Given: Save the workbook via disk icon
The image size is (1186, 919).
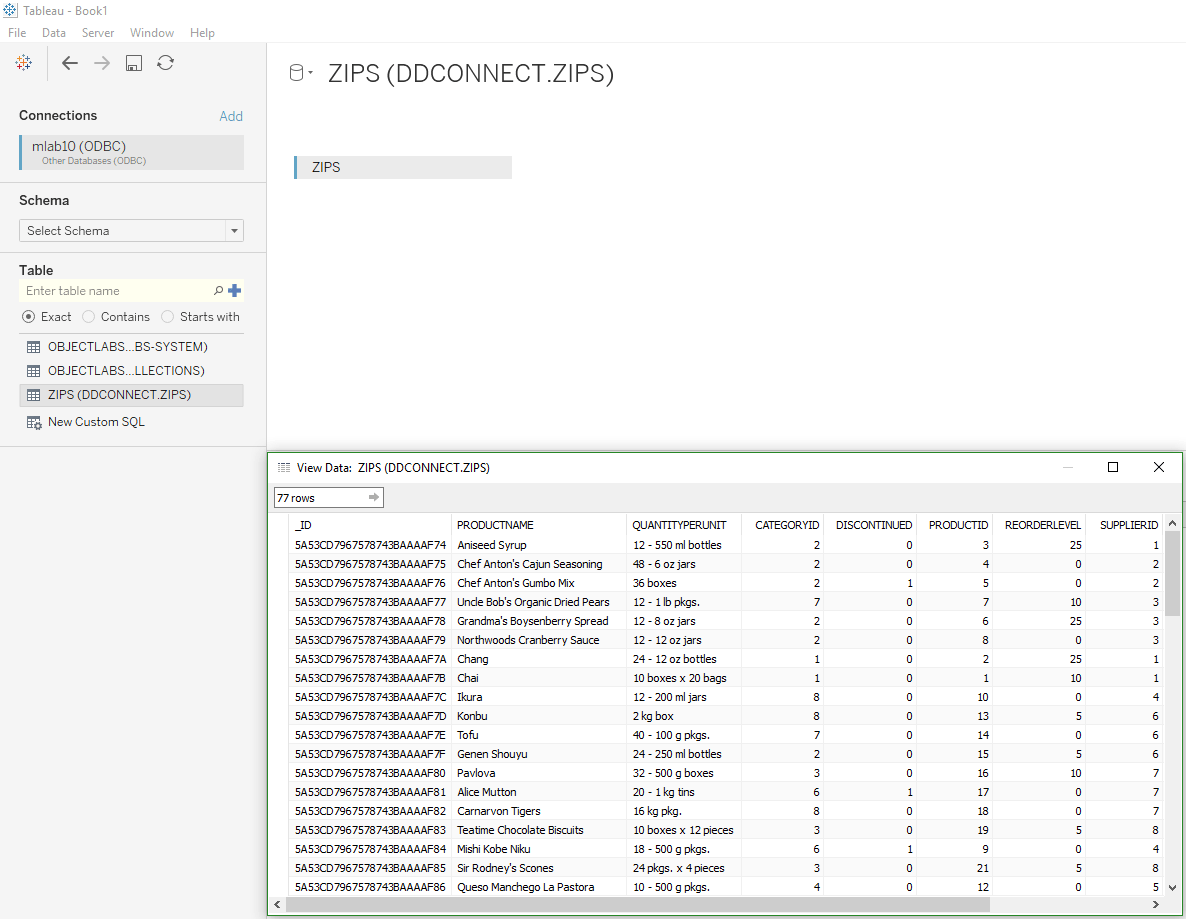Looking at the screenshot, I should (x=134, y=64).
